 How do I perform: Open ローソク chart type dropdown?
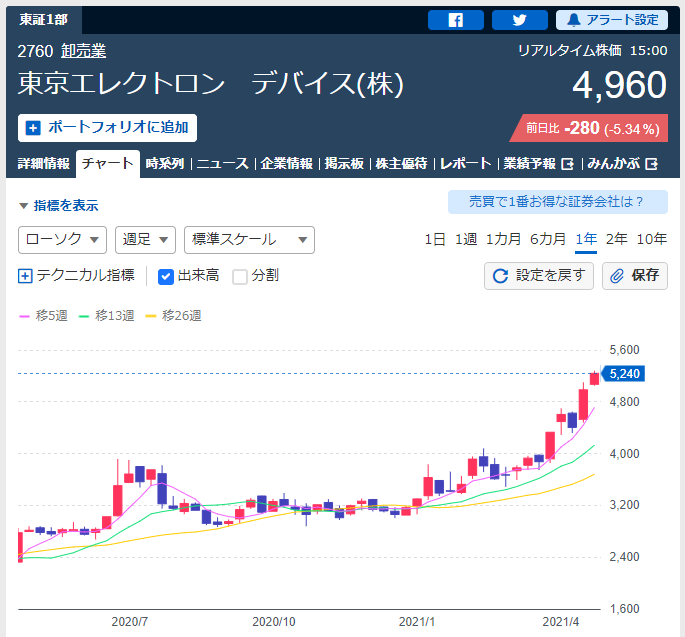[x=62, y=240]
